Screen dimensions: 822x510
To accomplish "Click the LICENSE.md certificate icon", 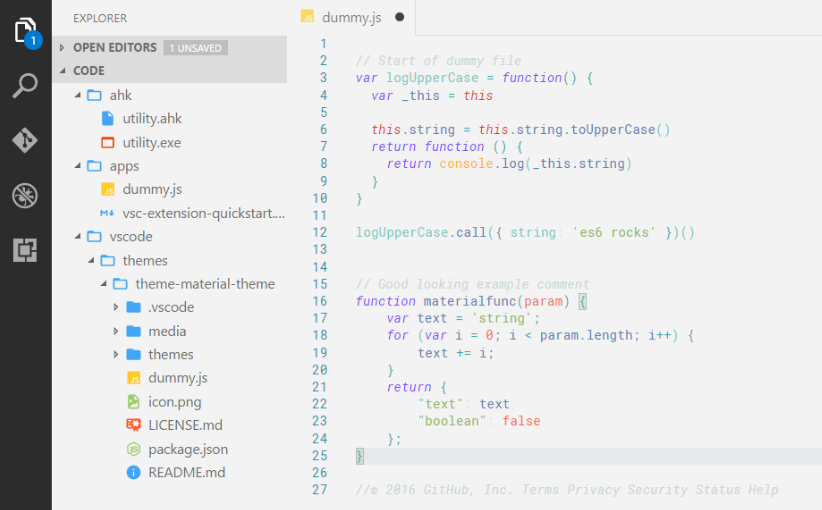I will click(x=134, y=425).
